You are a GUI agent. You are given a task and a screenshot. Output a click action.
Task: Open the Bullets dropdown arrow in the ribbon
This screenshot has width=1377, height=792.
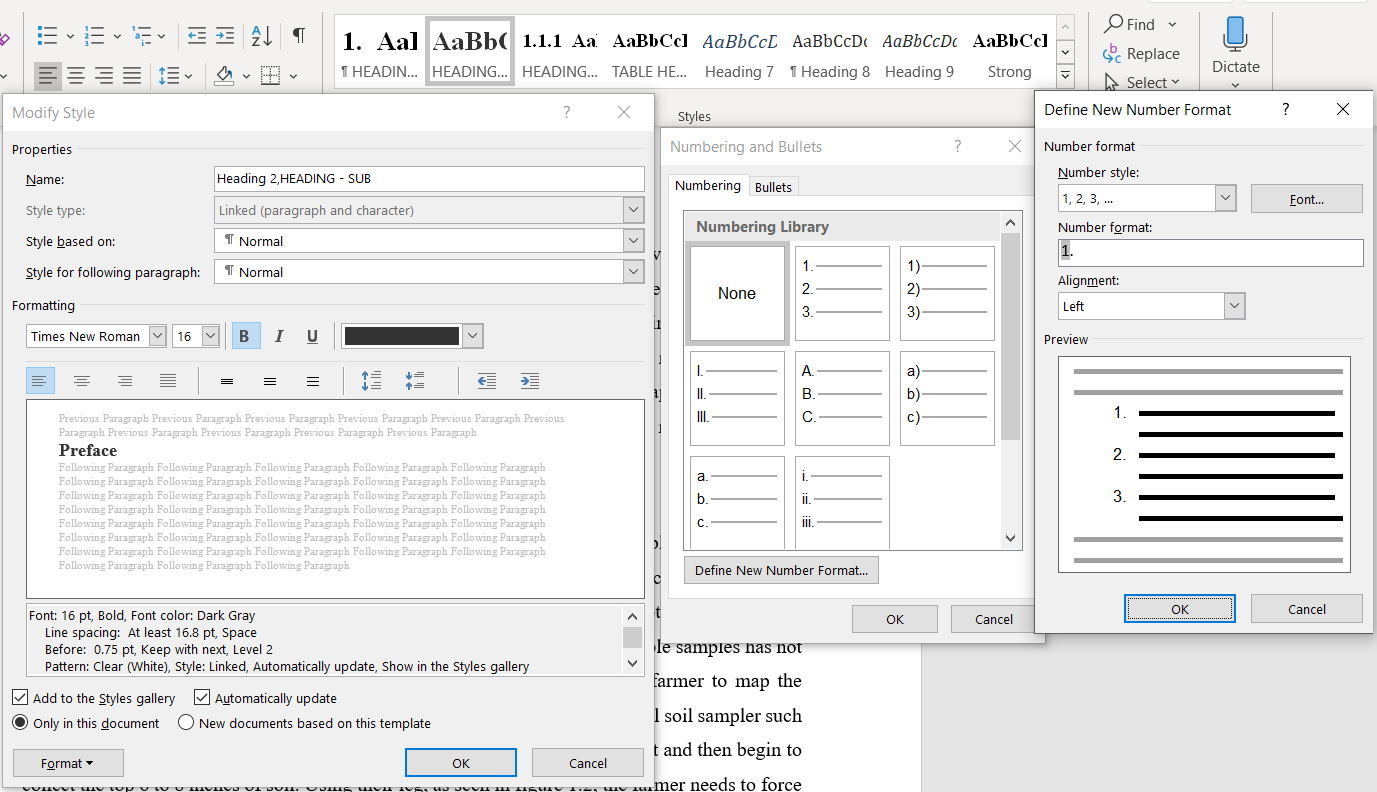(70, 37)
